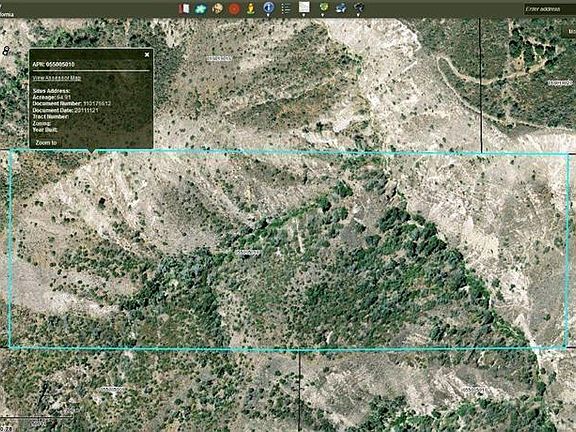Select the Document Date line in popup
The width and height of the screenshot is (576, 432).
coord(65,110)
